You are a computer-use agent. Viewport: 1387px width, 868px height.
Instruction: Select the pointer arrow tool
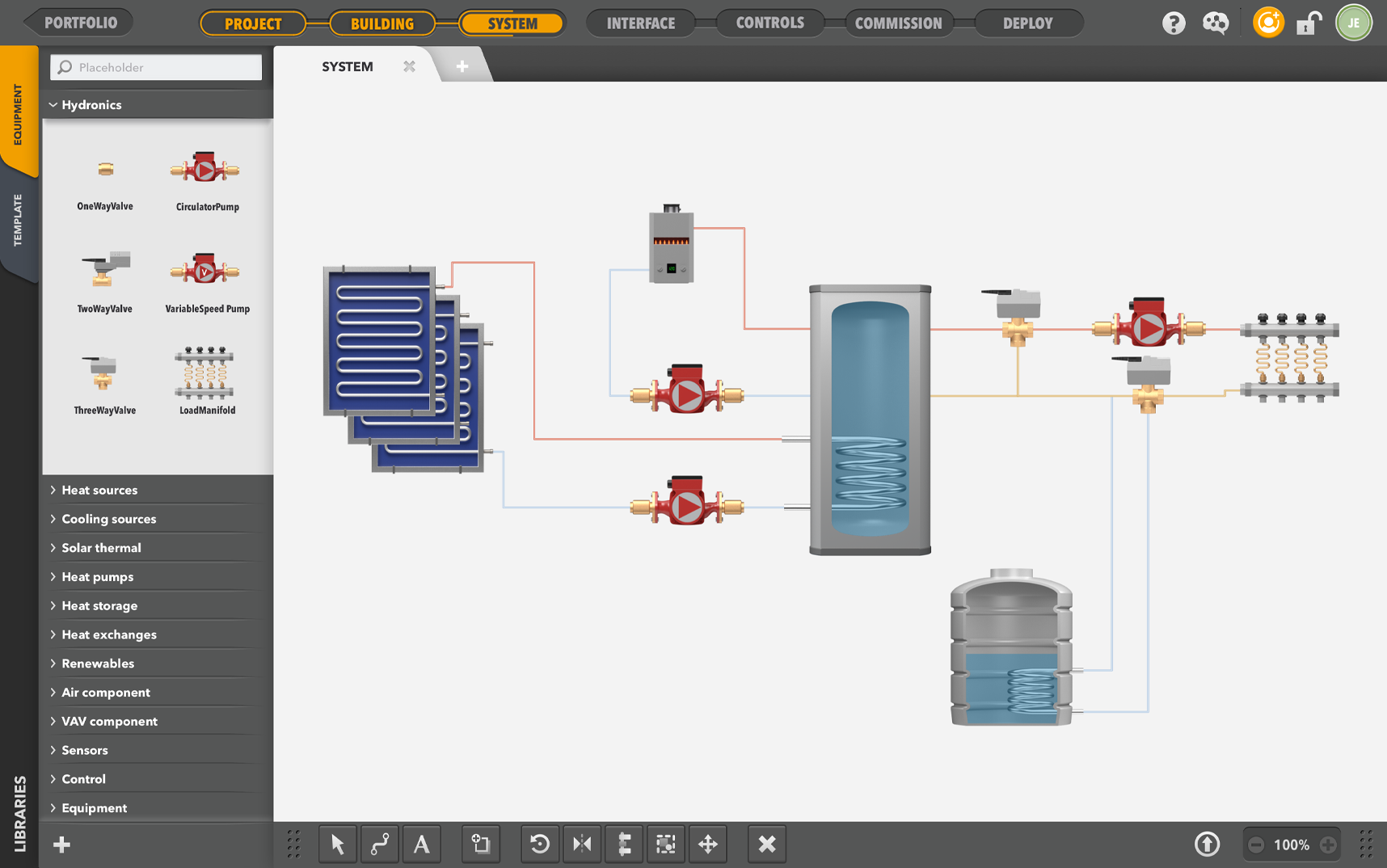(x=338, y=845)
